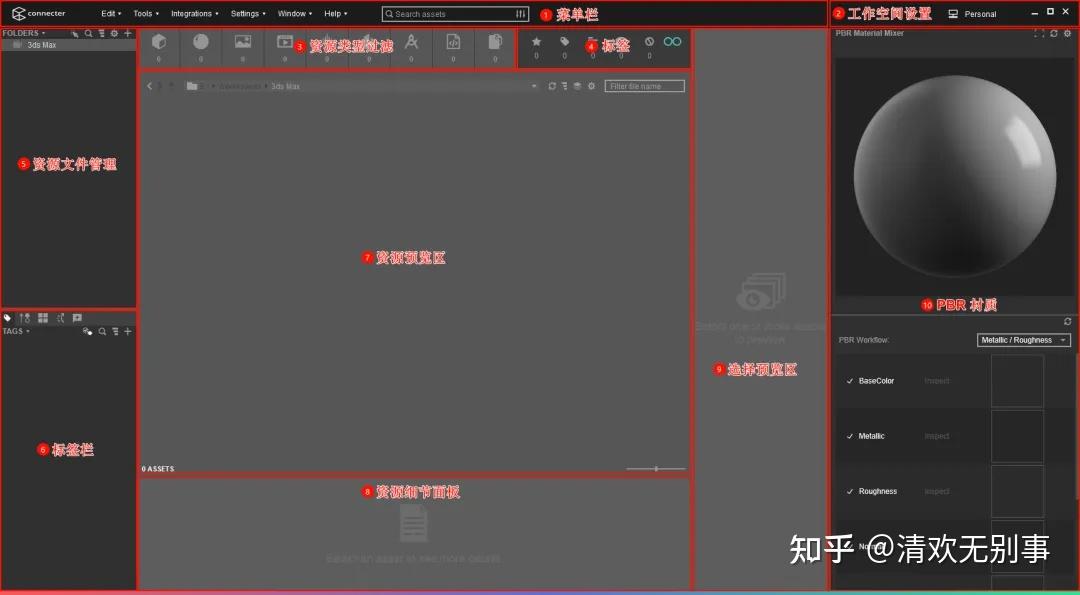
Task: Expand the FOLDERS header dropdown
Action: point(44,33)
